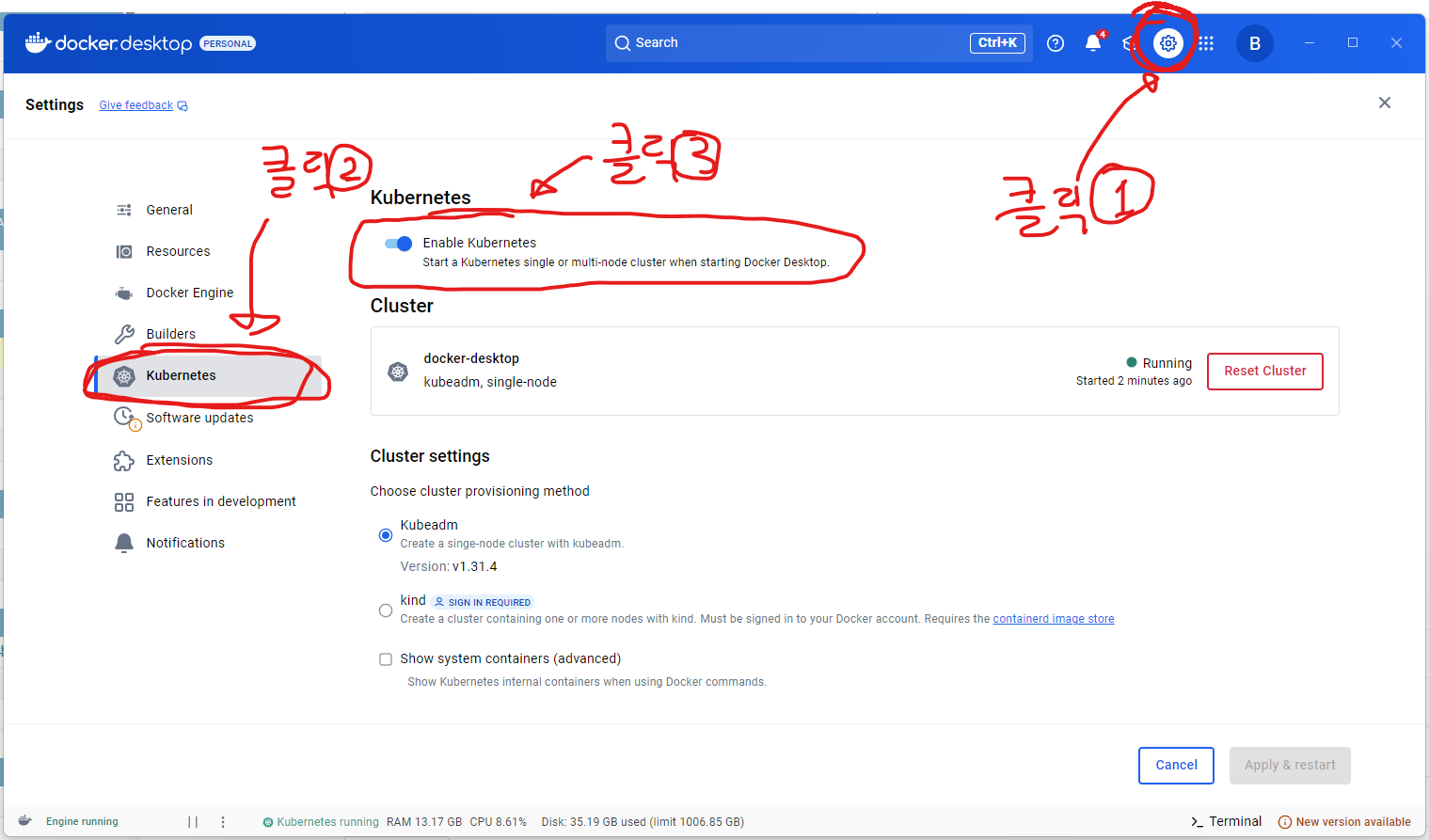Image resolution: width=1429 pixels, height=840 pixels.
Task: Open the apps grid icon
Action: pos(1206,43)
